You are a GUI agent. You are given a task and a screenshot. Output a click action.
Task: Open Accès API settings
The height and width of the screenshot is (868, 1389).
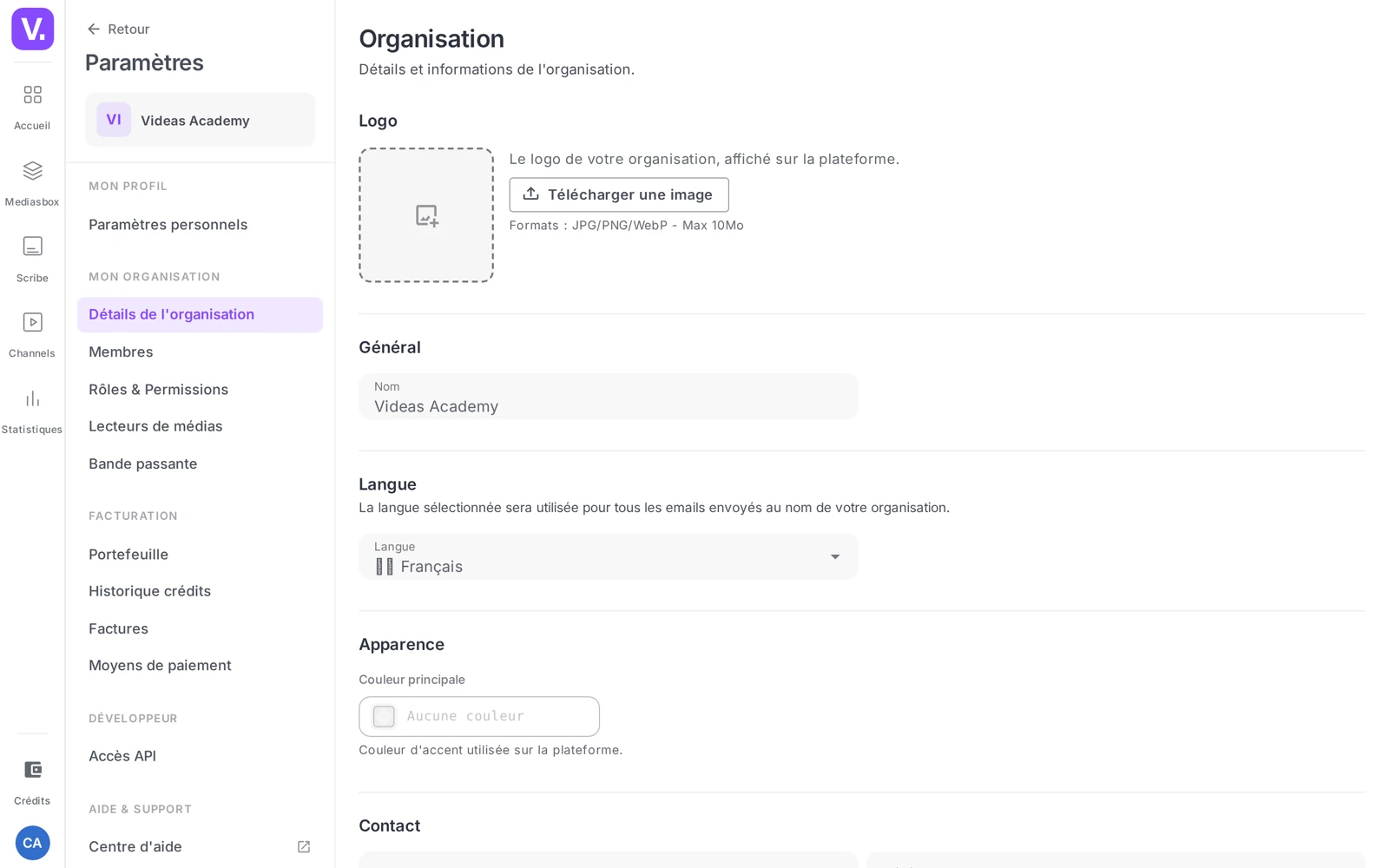[x=200, y=756]
